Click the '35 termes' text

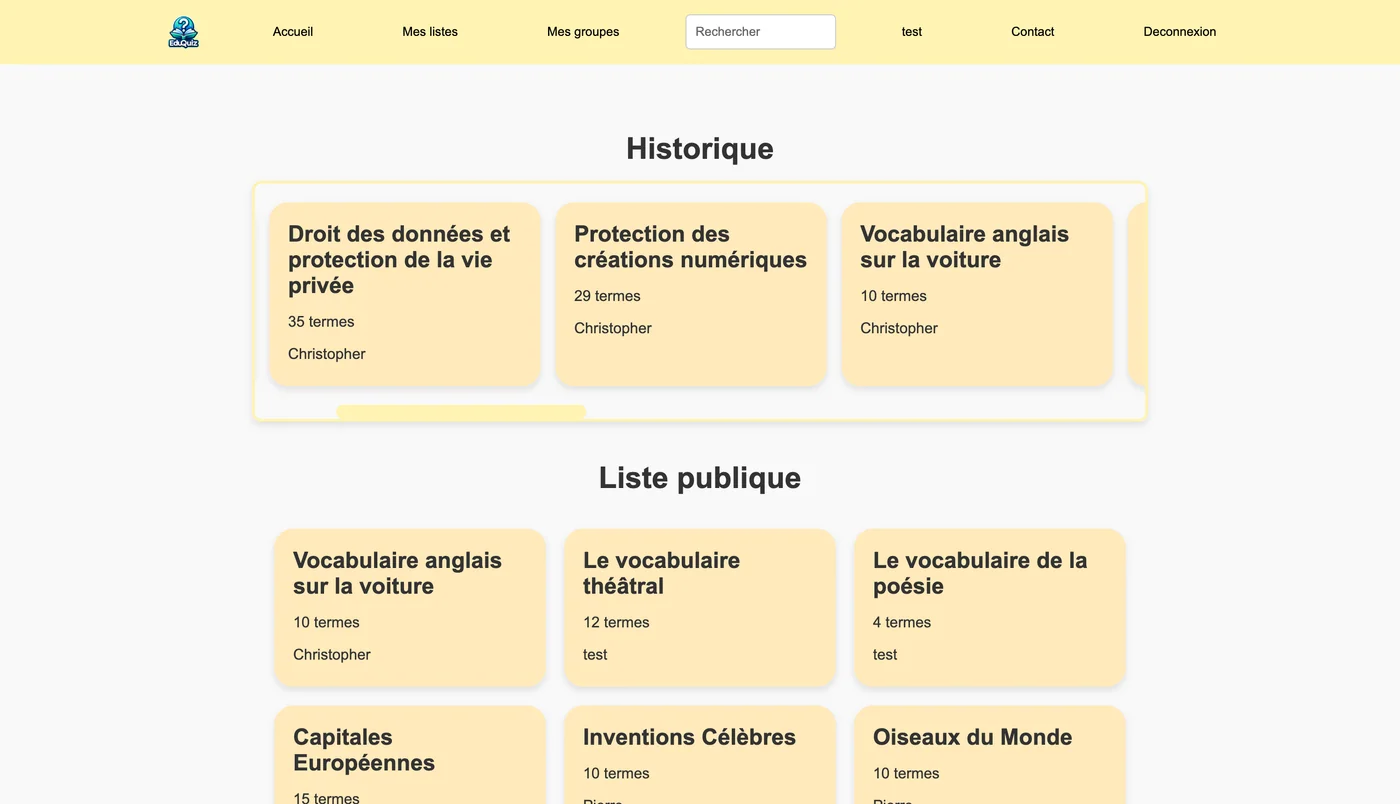321,322
